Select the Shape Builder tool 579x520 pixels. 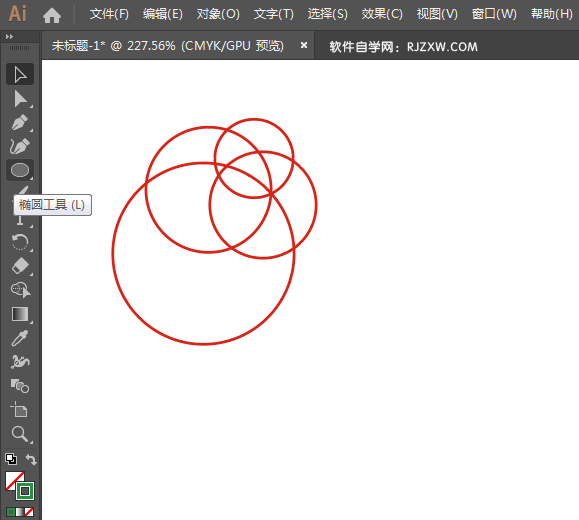(20, 290)
